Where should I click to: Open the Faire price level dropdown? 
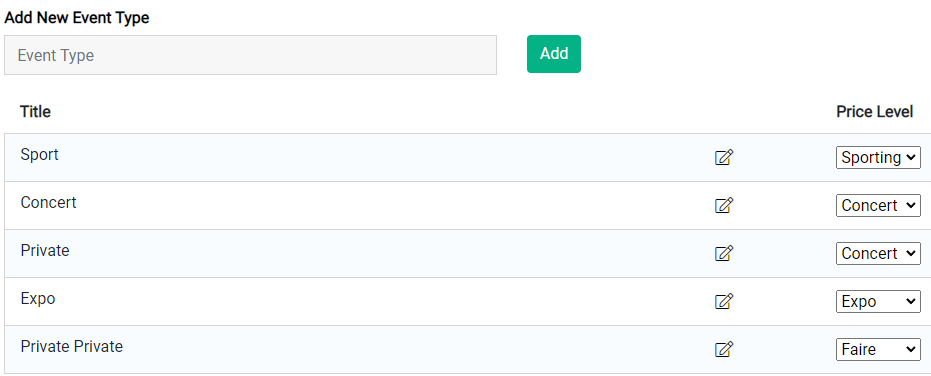tap(878, 349)
